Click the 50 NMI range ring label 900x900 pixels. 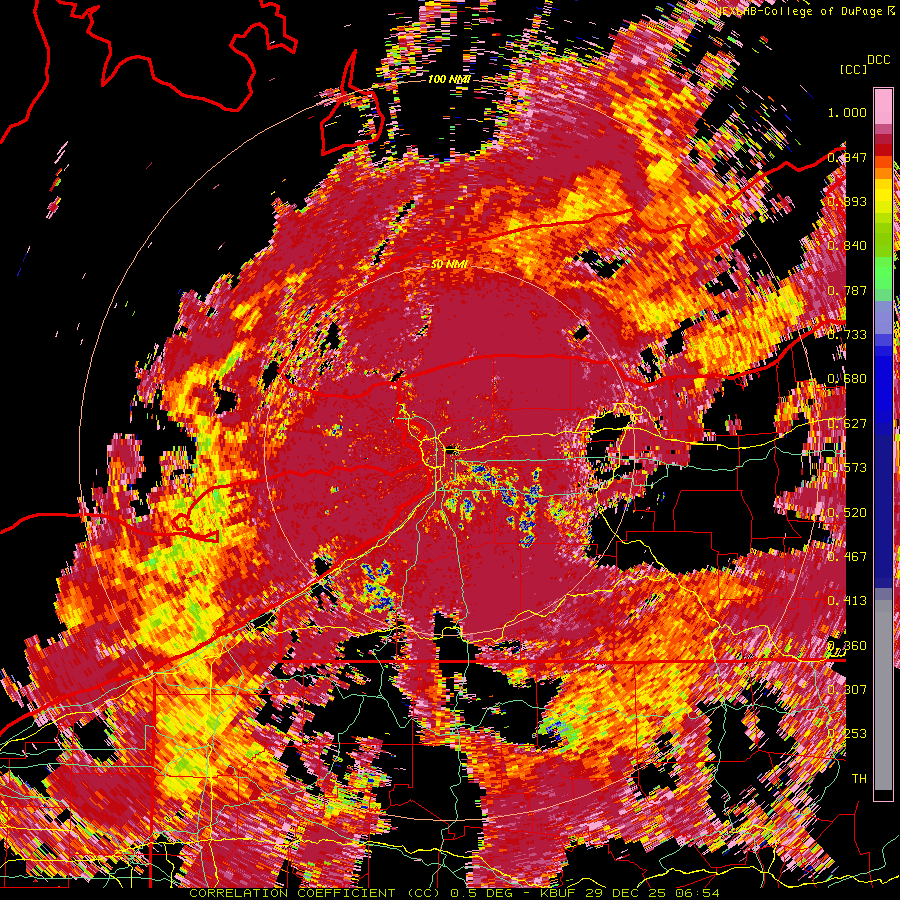[449, 265]
